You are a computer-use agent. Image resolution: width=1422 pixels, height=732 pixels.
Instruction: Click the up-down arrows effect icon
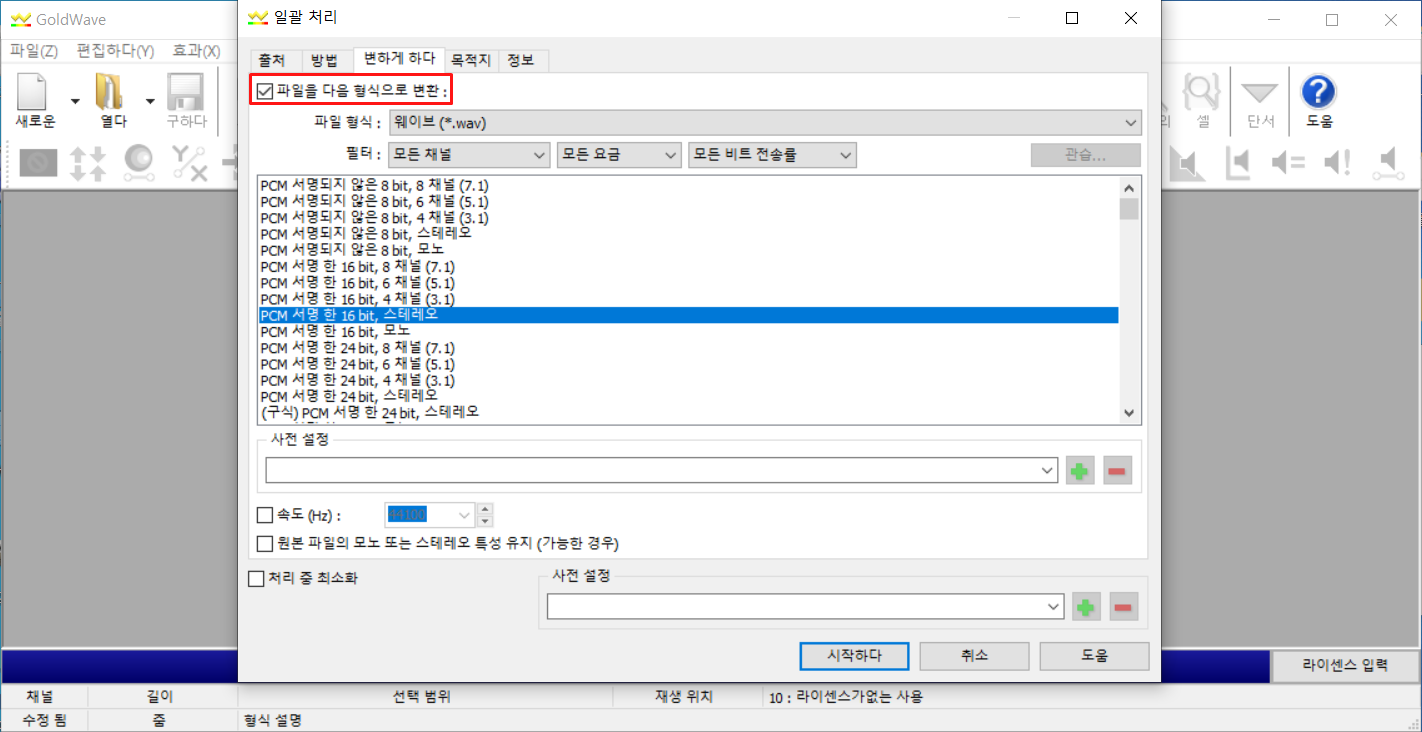click(x=88, y=162)
